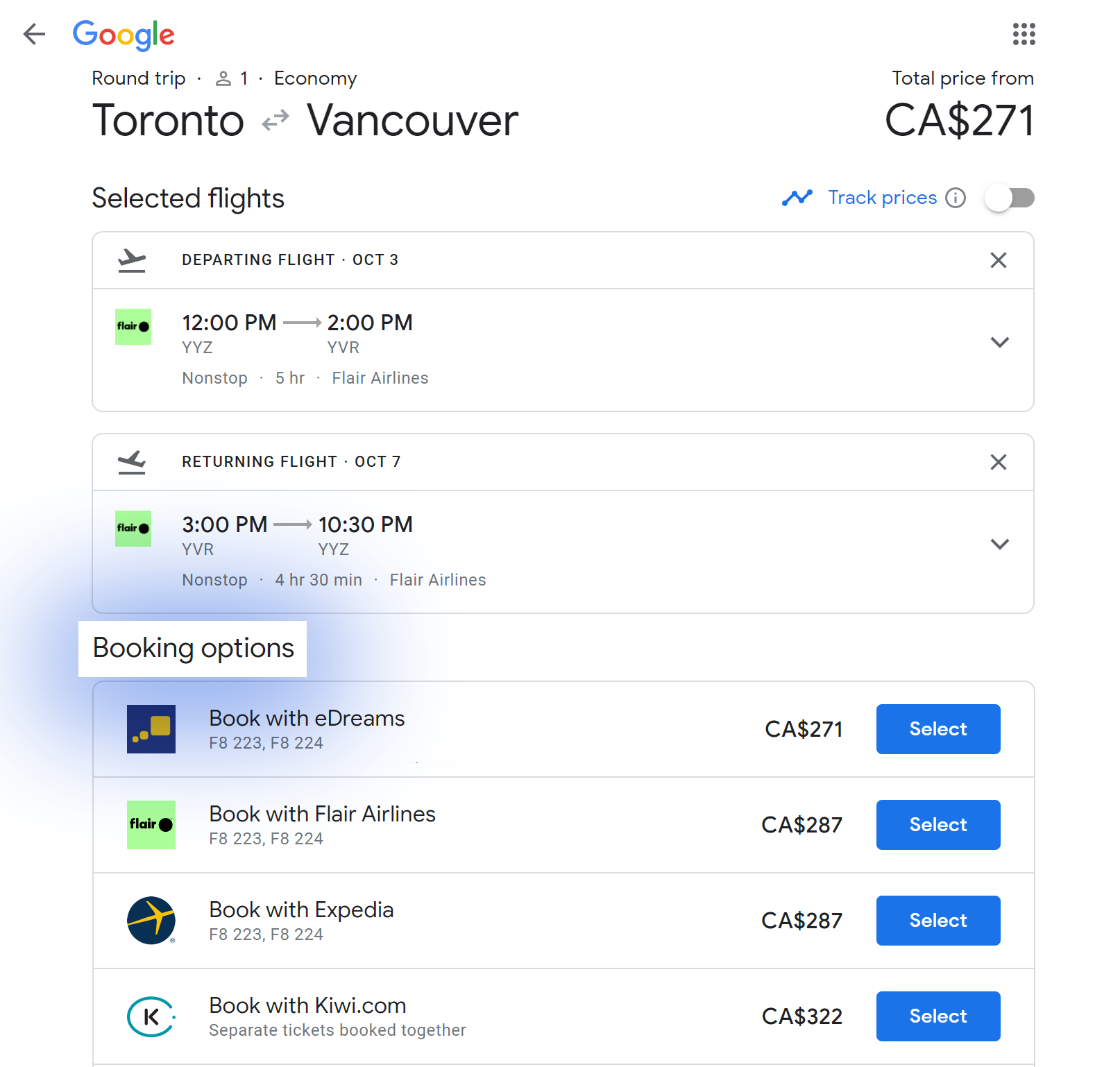Click the Track prices link text

882,198
